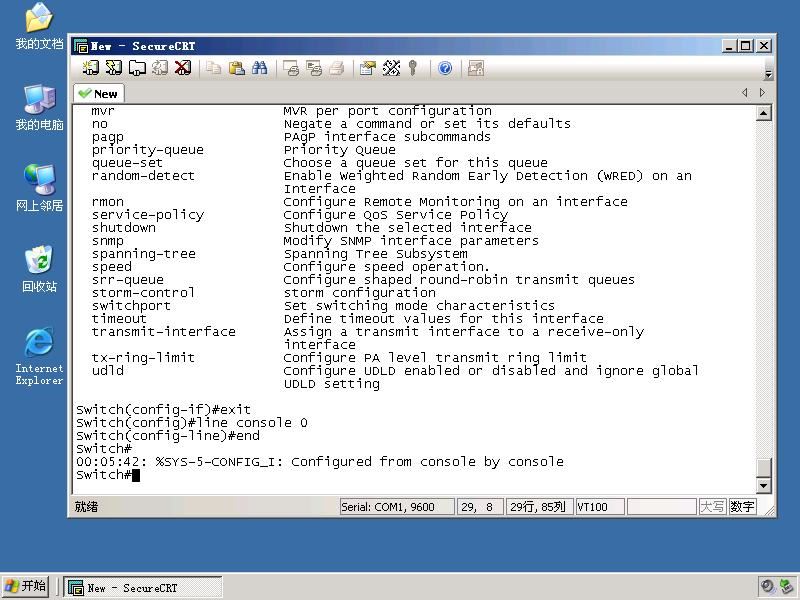Open Internet Explorer desktop icon

click(39, 356)
